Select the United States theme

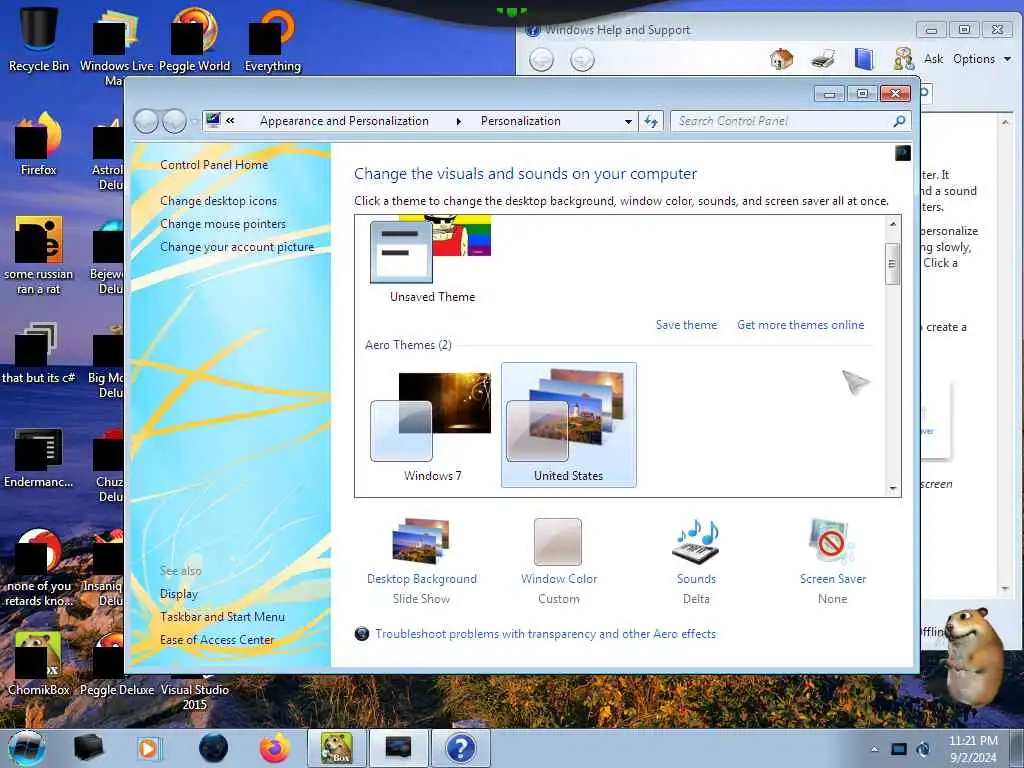568,425
